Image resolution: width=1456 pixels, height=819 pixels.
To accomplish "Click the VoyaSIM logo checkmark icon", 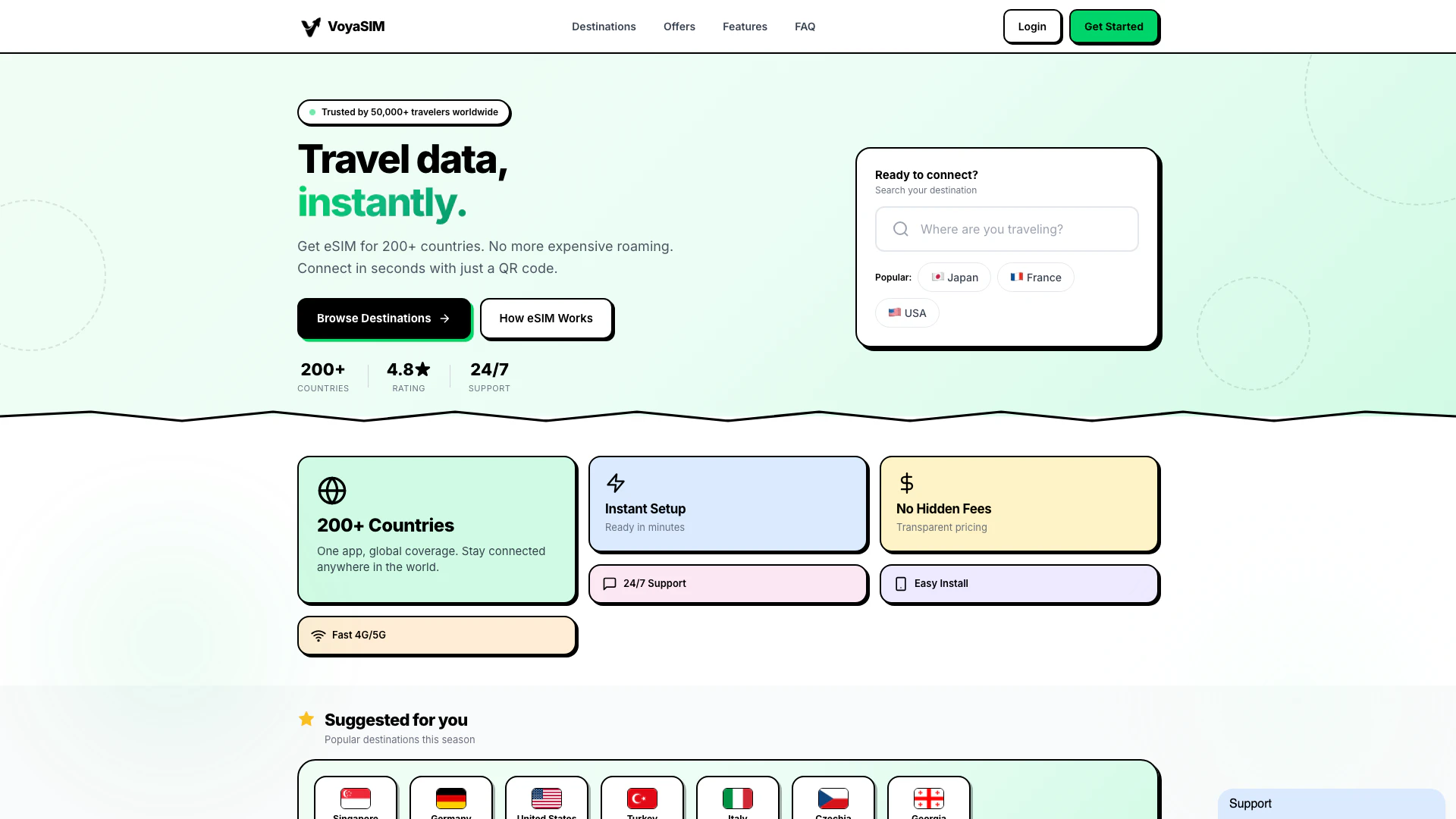I will click(x=311, y=26).
